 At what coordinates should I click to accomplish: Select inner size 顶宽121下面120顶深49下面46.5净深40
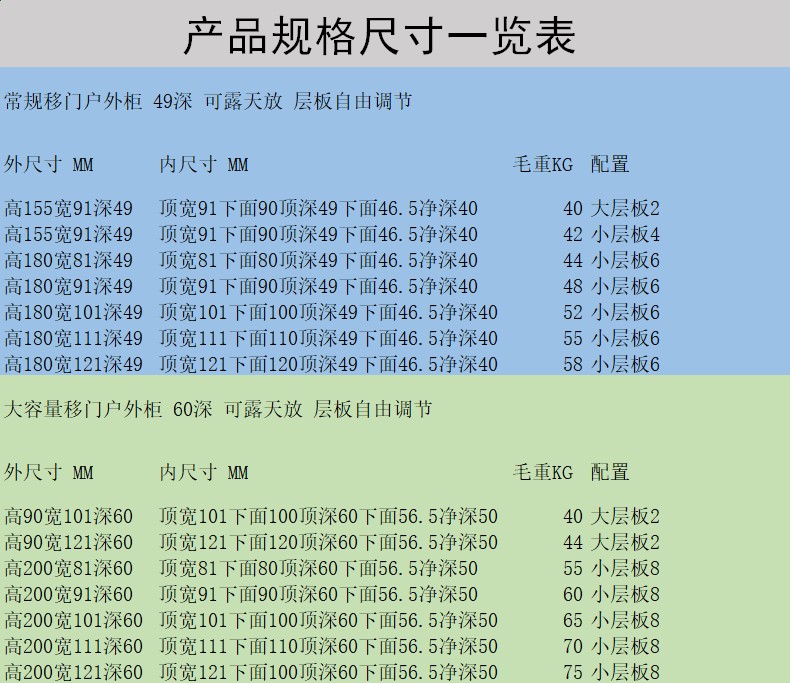[328, 365]
